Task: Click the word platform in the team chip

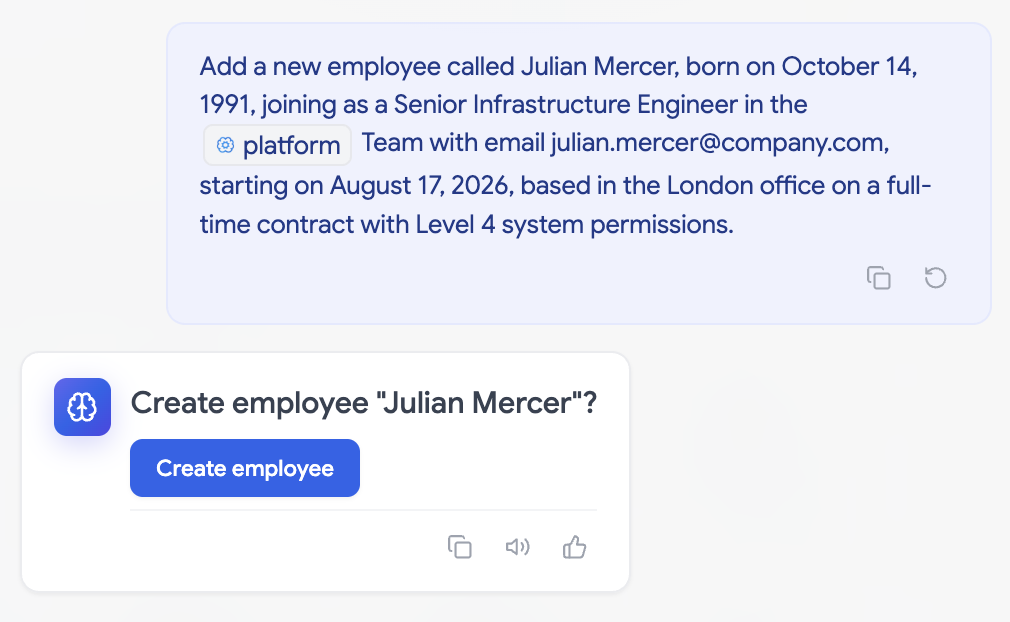Action: (x=292, y=146)
